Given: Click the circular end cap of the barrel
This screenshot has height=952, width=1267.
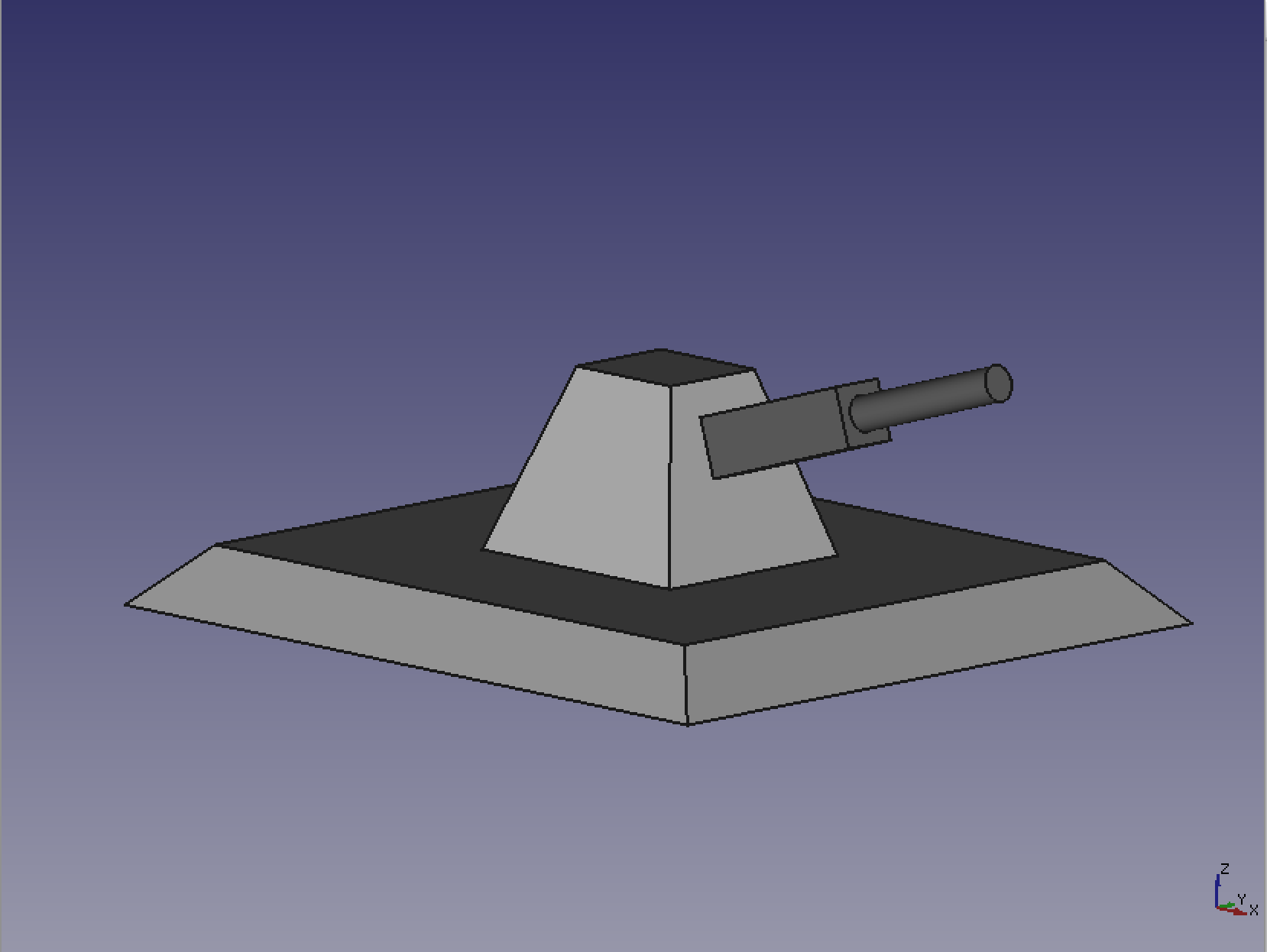Looking at the screenshot, I should pos(998,384).
